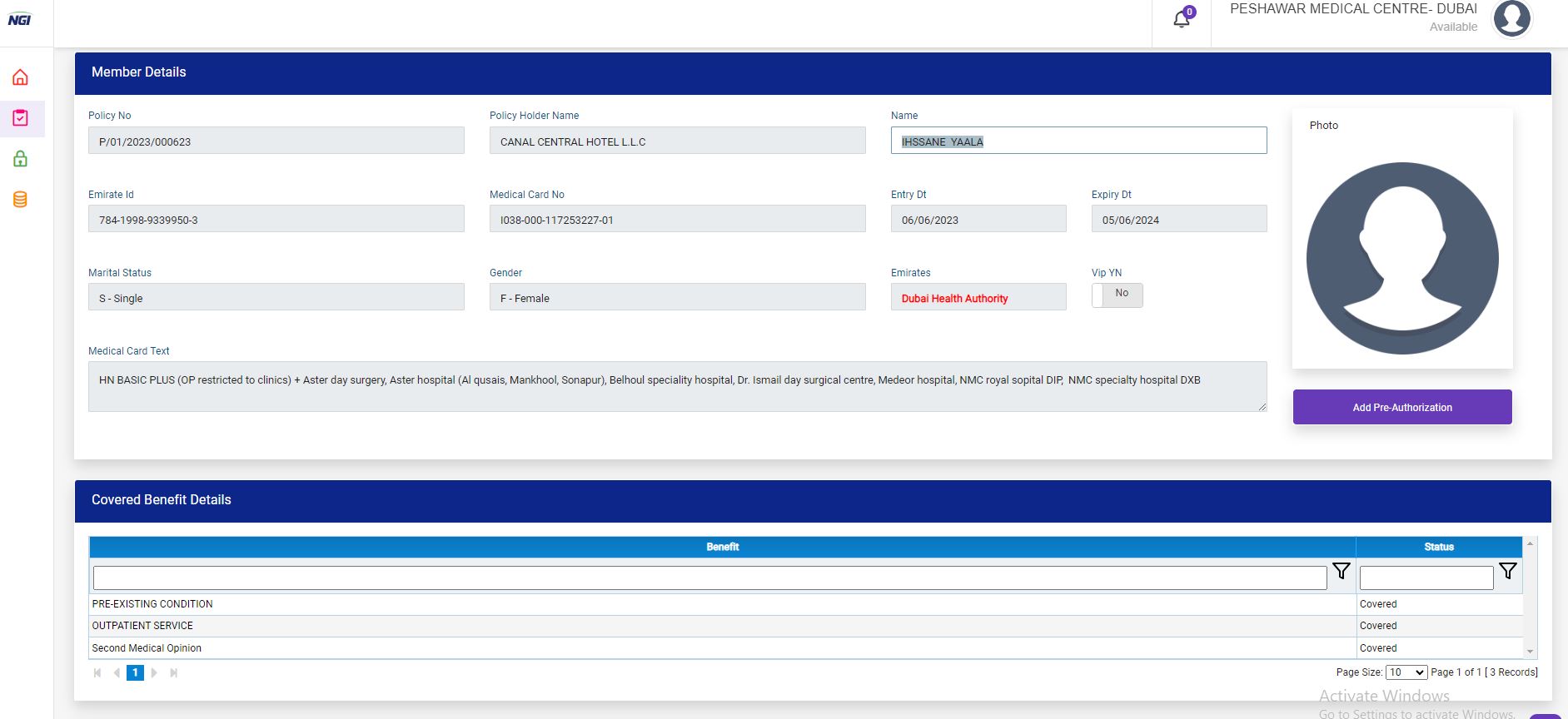The height and width of the screenshot is (719, 1568).
Task: Go to previous page of benefits
Action: [117, 672]
